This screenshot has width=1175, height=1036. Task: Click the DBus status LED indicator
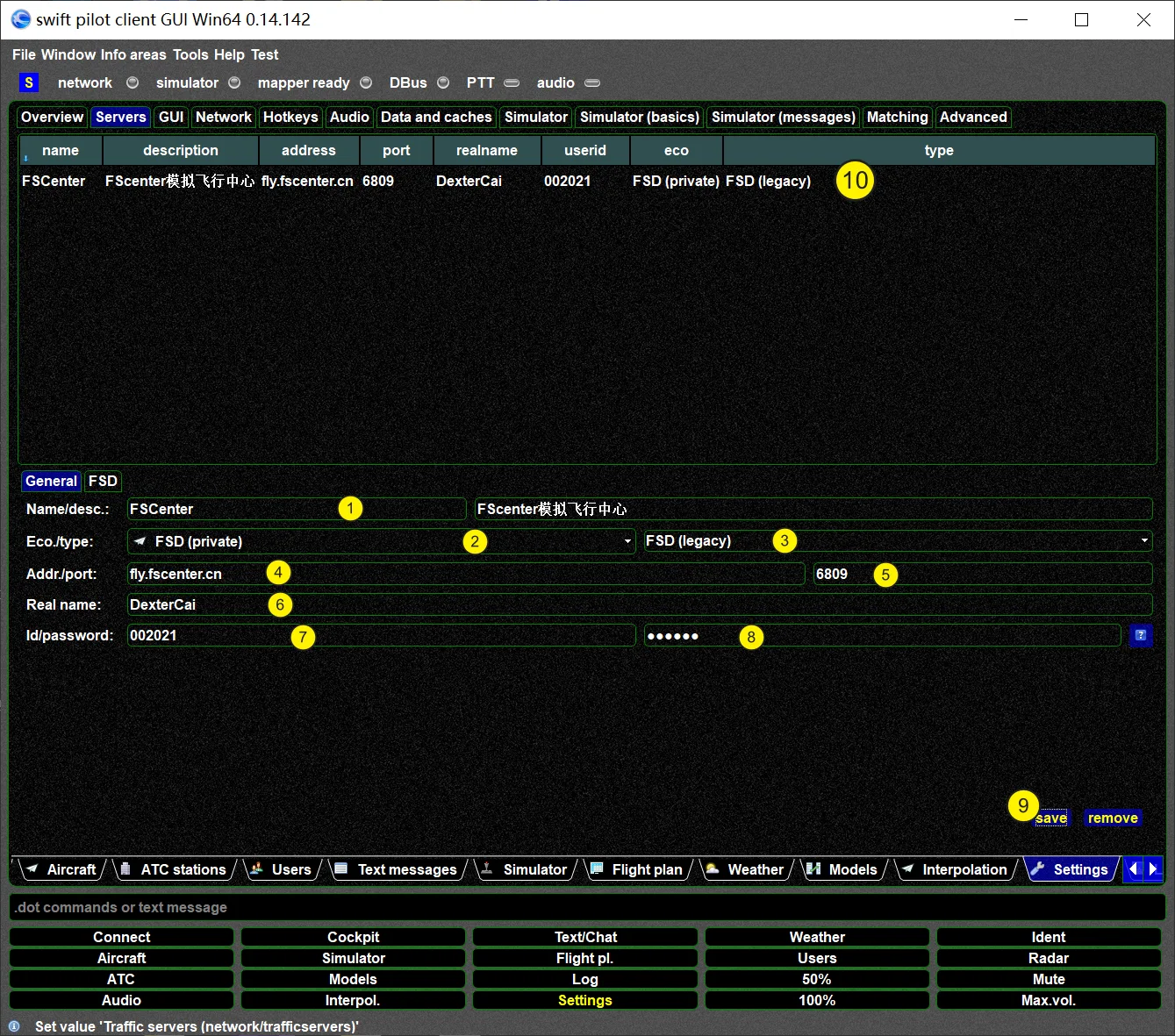click(x=443, y=82)
